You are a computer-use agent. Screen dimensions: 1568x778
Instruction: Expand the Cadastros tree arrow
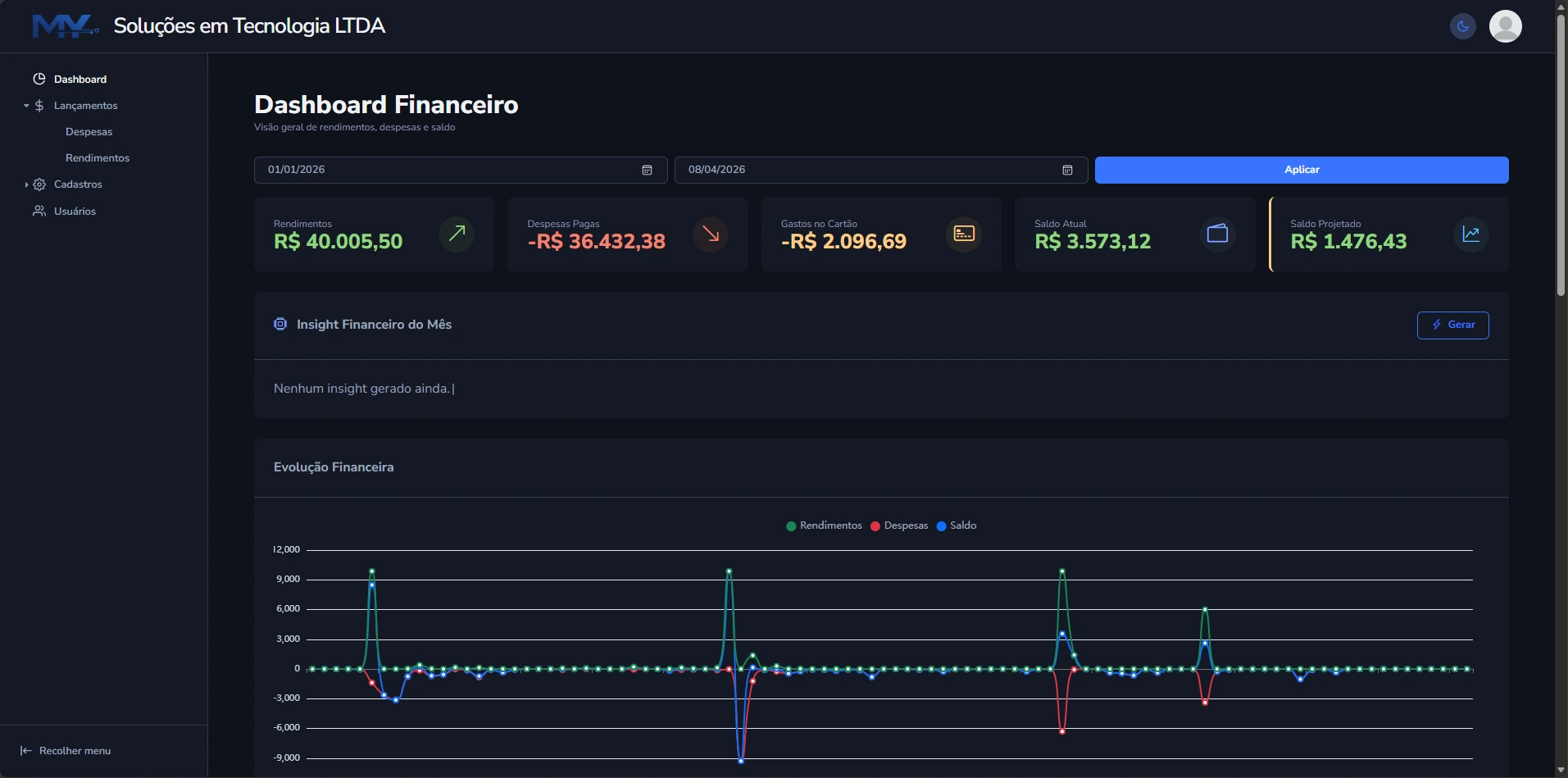pos(26,184)
